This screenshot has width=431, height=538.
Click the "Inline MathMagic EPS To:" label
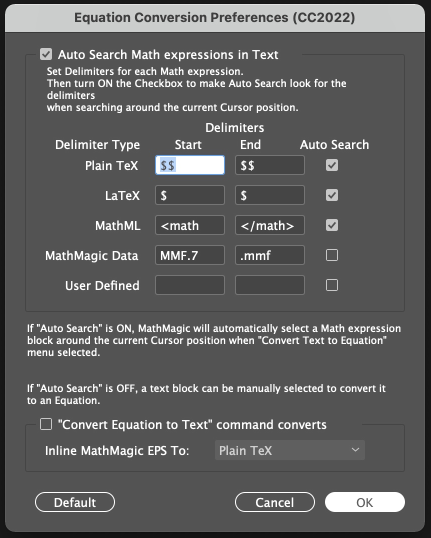(117, 451)
